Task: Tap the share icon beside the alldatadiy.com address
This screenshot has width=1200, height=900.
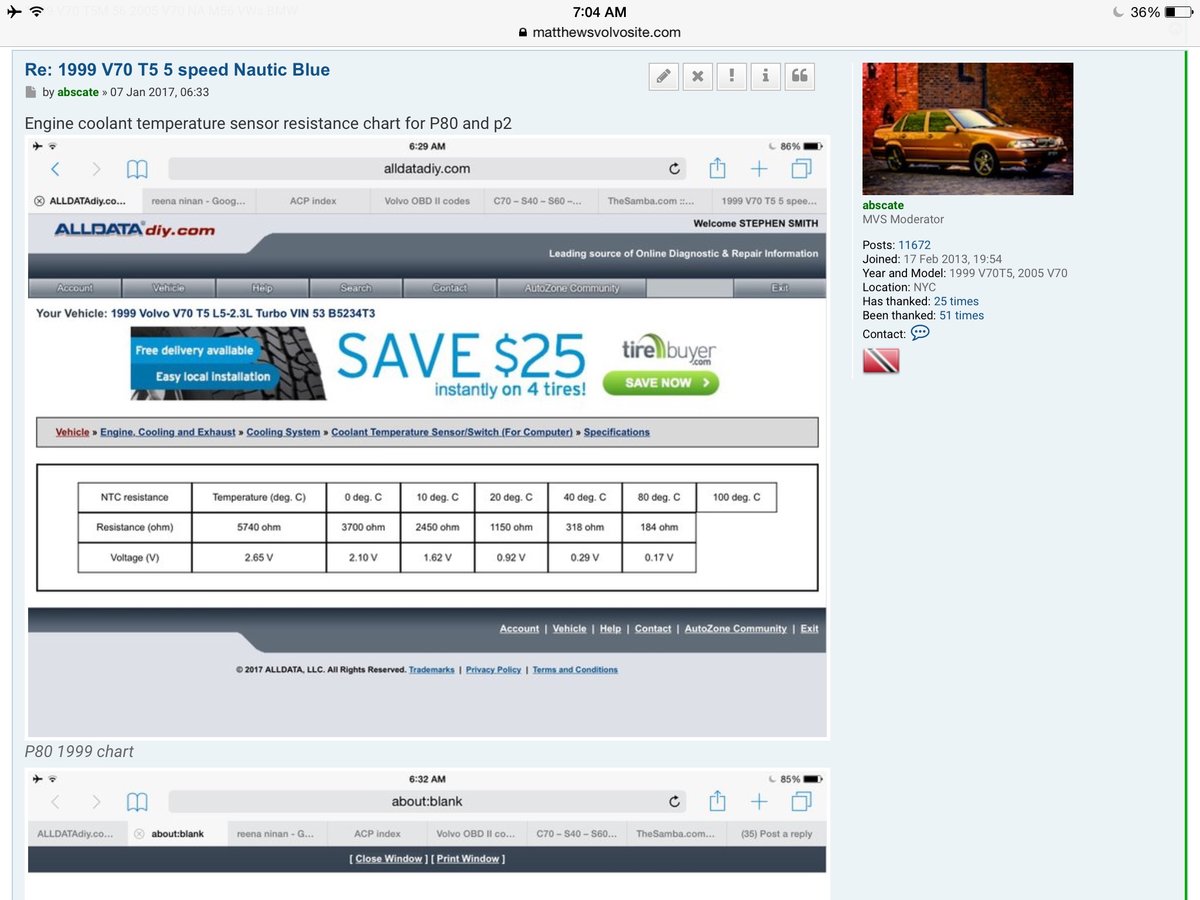Action: coord(717,168)
